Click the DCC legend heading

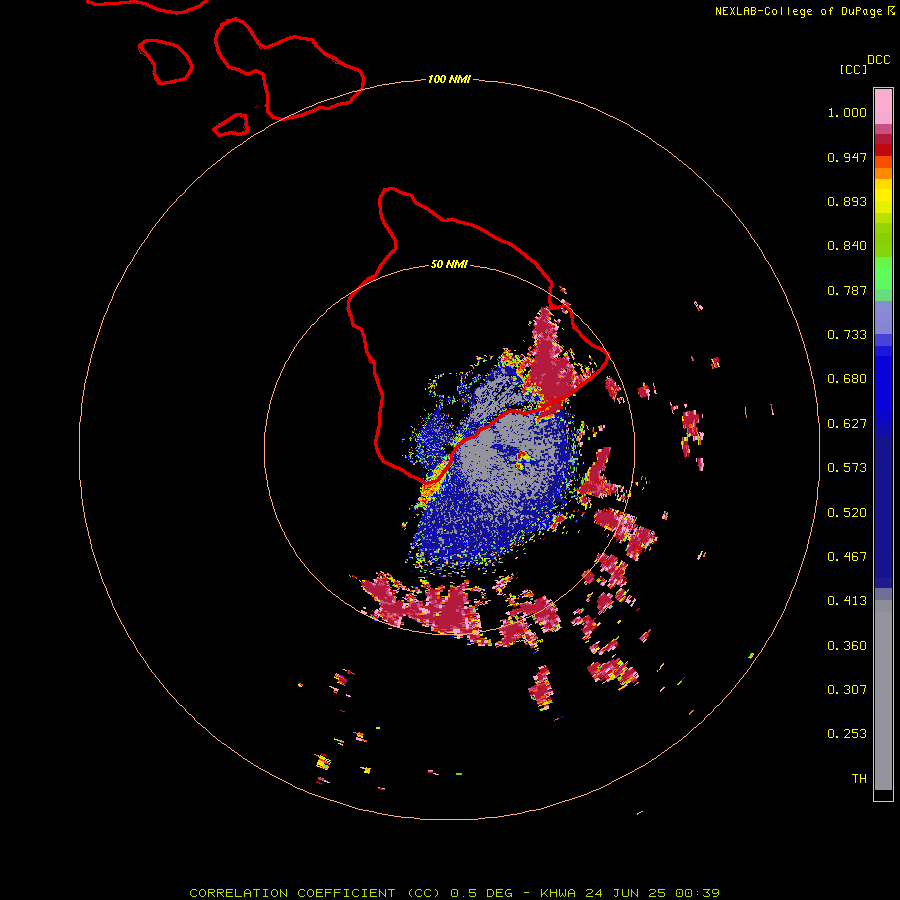(878, 60)
